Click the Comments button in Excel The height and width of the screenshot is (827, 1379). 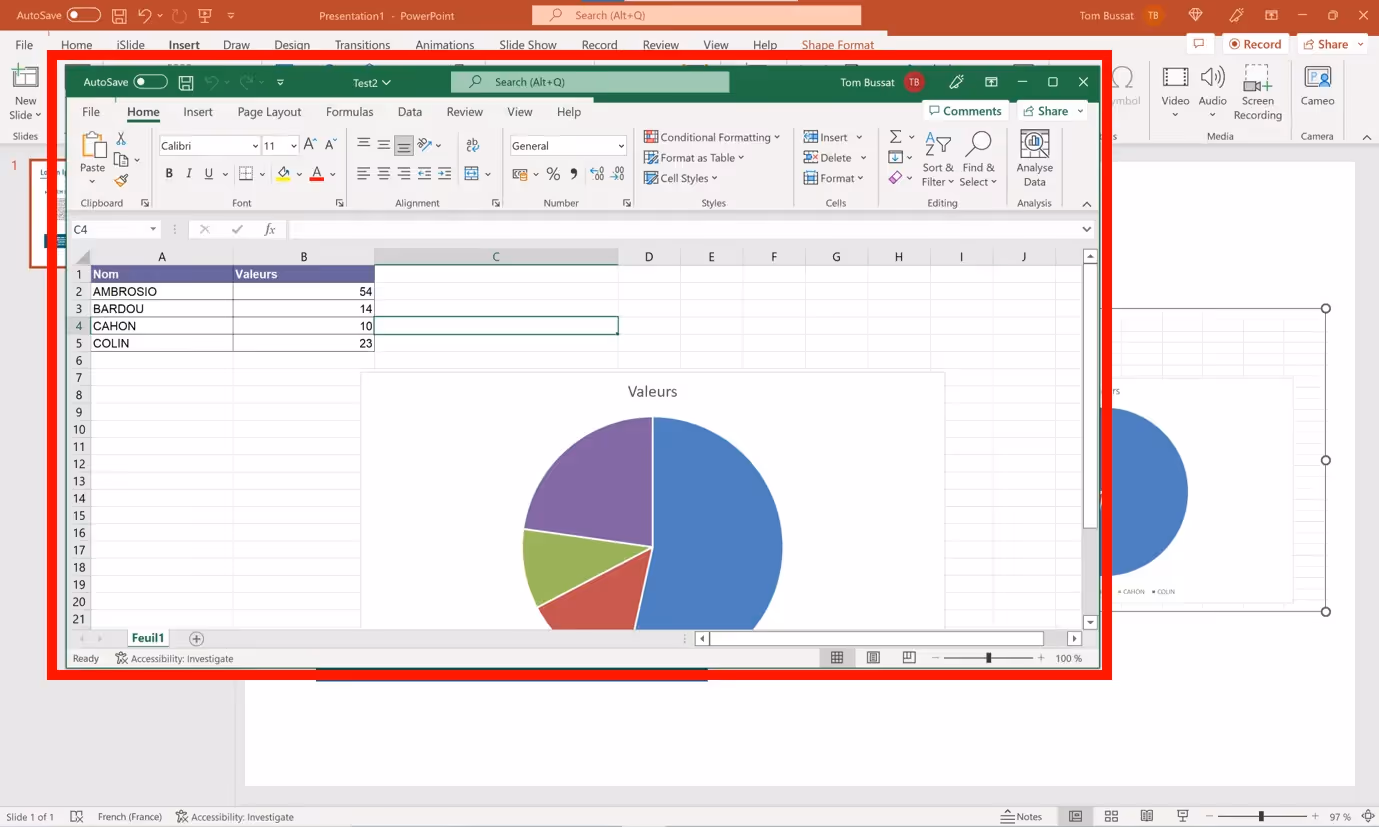965,111
